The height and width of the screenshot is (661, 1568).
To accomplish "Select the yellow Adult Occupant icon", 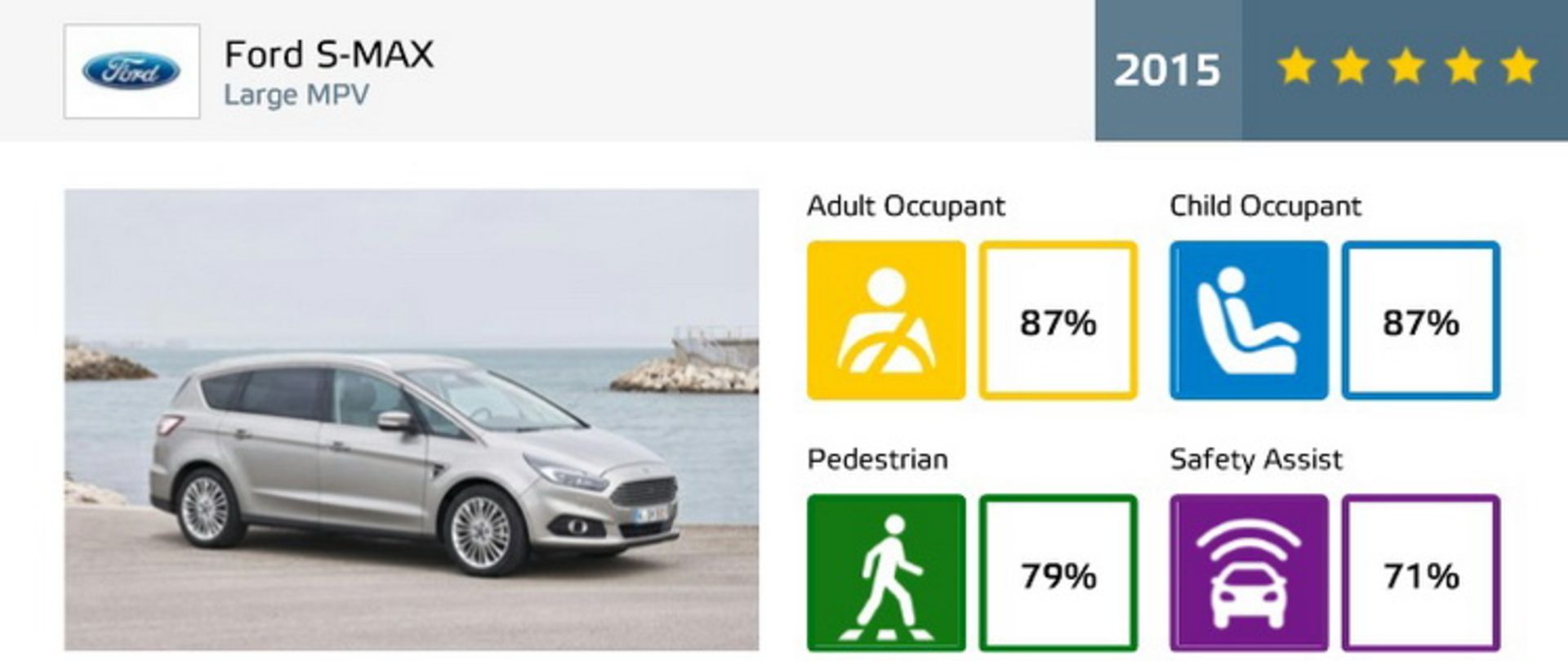I will (886, 320).
